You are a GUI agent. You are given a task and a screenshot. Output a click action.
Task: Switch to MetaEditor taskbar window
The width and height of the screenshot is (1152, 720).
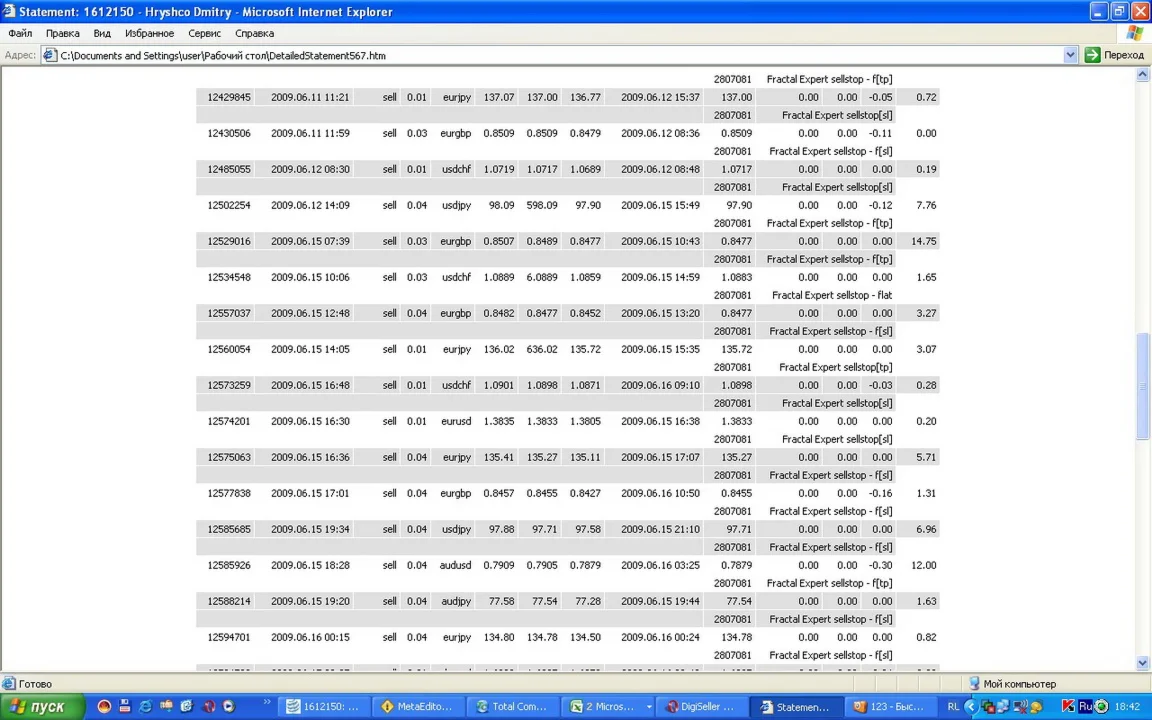[x=418, y=707]
